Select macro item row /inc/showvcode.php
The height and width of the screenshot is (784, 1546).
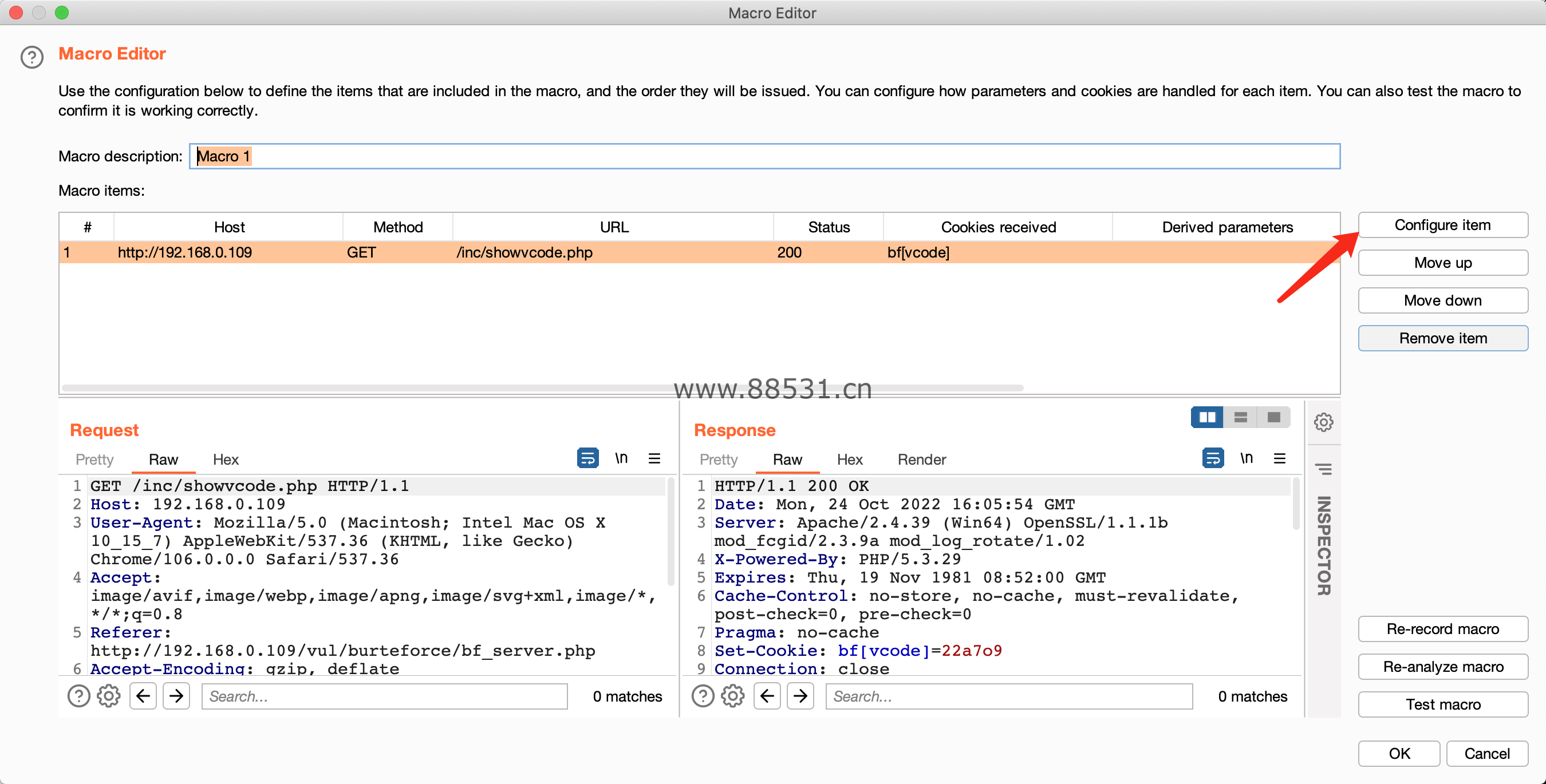point(699,252)
